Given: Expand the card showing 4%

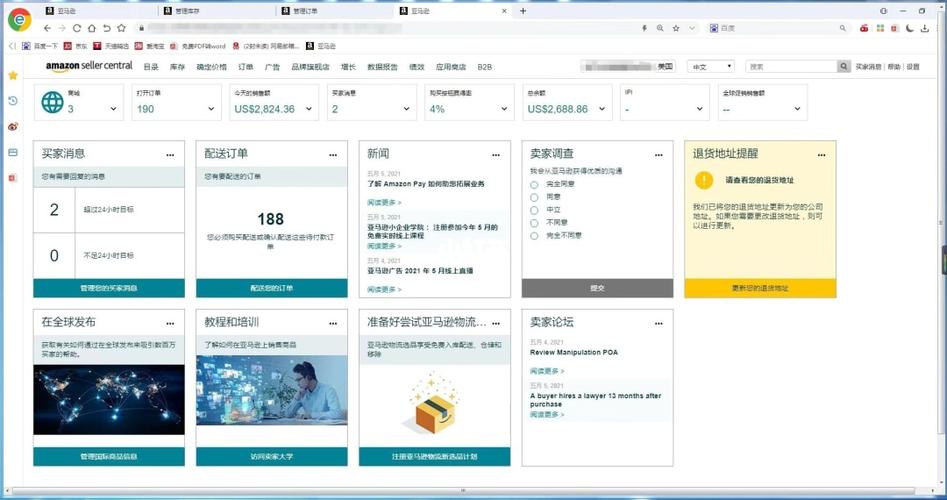Looking at the screenshot, I should (x=504, y=109).
